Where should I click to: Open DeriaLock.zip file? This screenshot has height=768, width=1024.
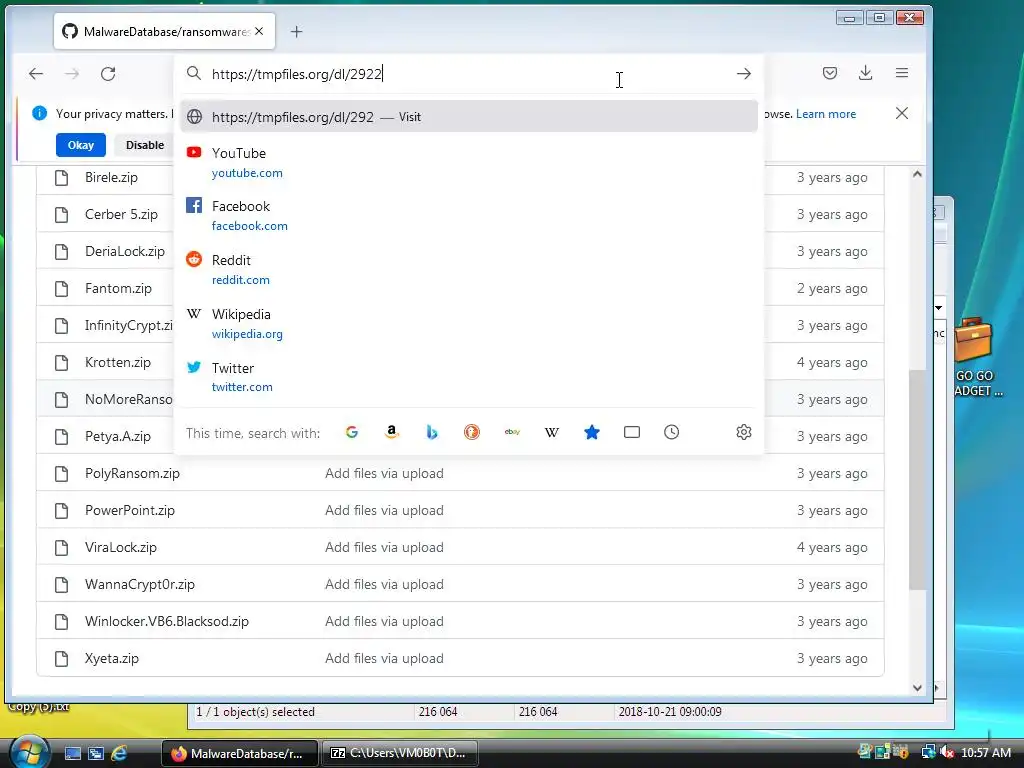coord(125,251)
